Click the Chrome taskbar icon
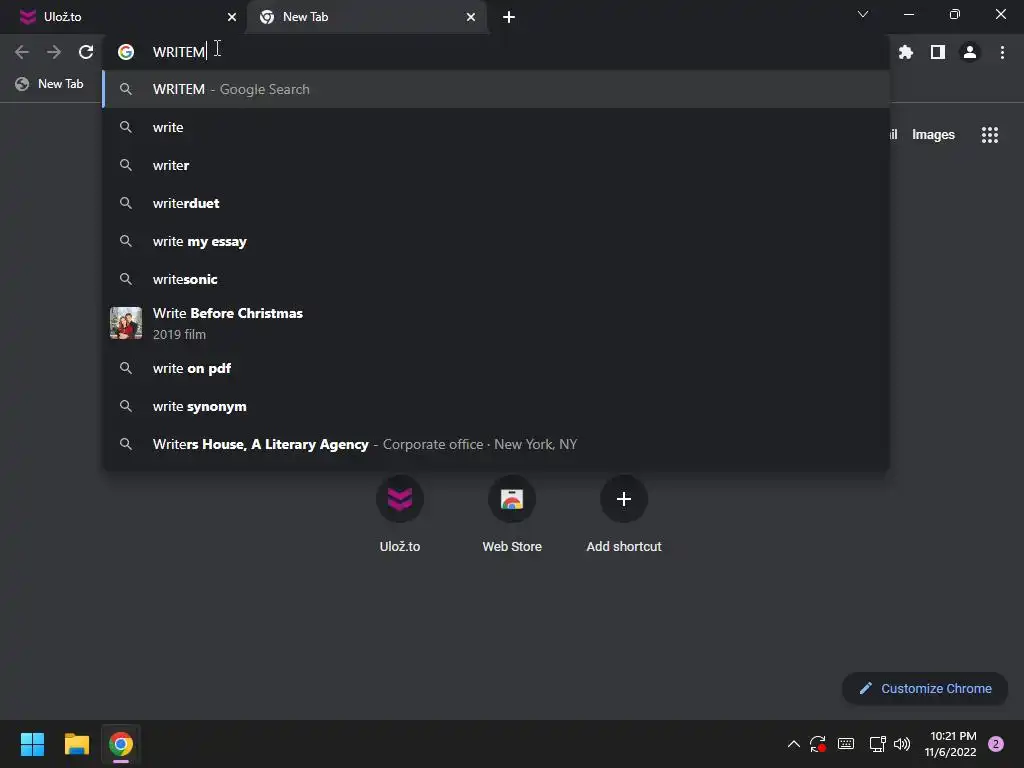The height and width of the screenshot is (768, 1024). pos(121,744)
